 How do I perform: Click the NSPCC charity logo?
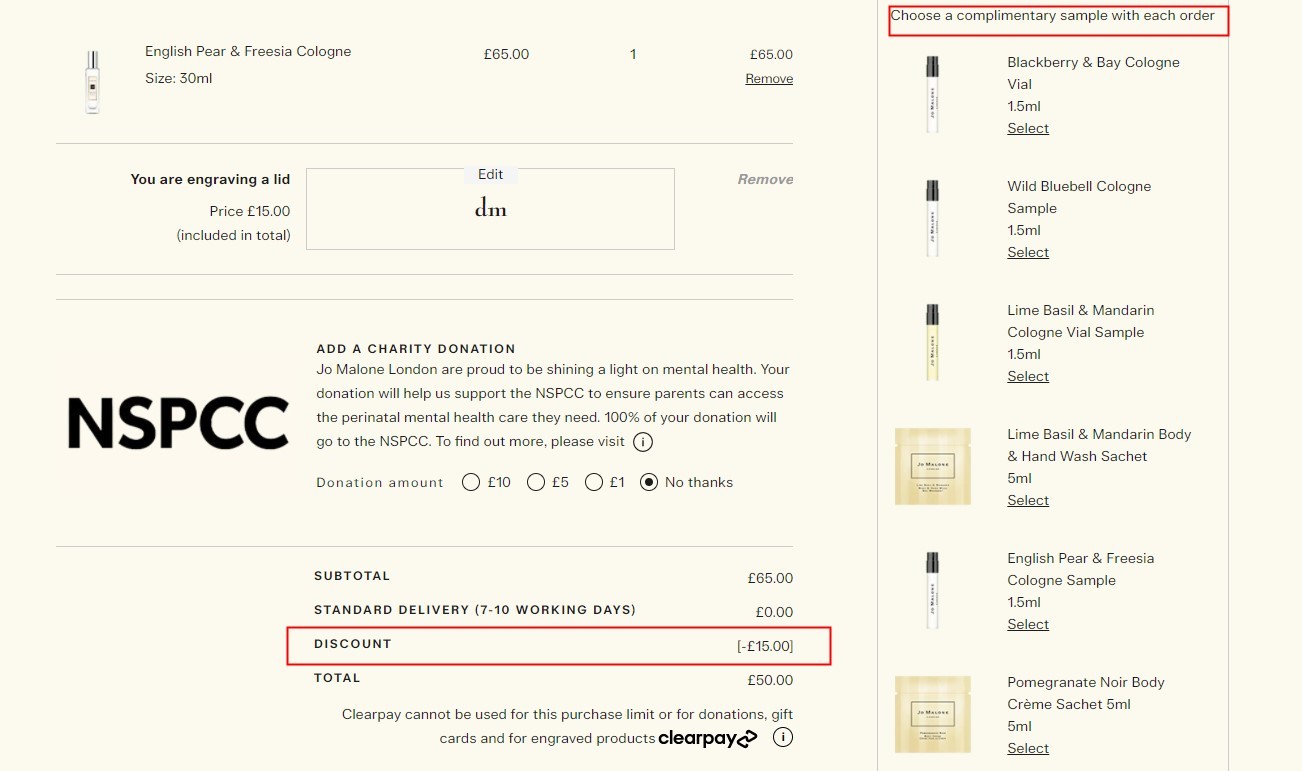point(178,423)
